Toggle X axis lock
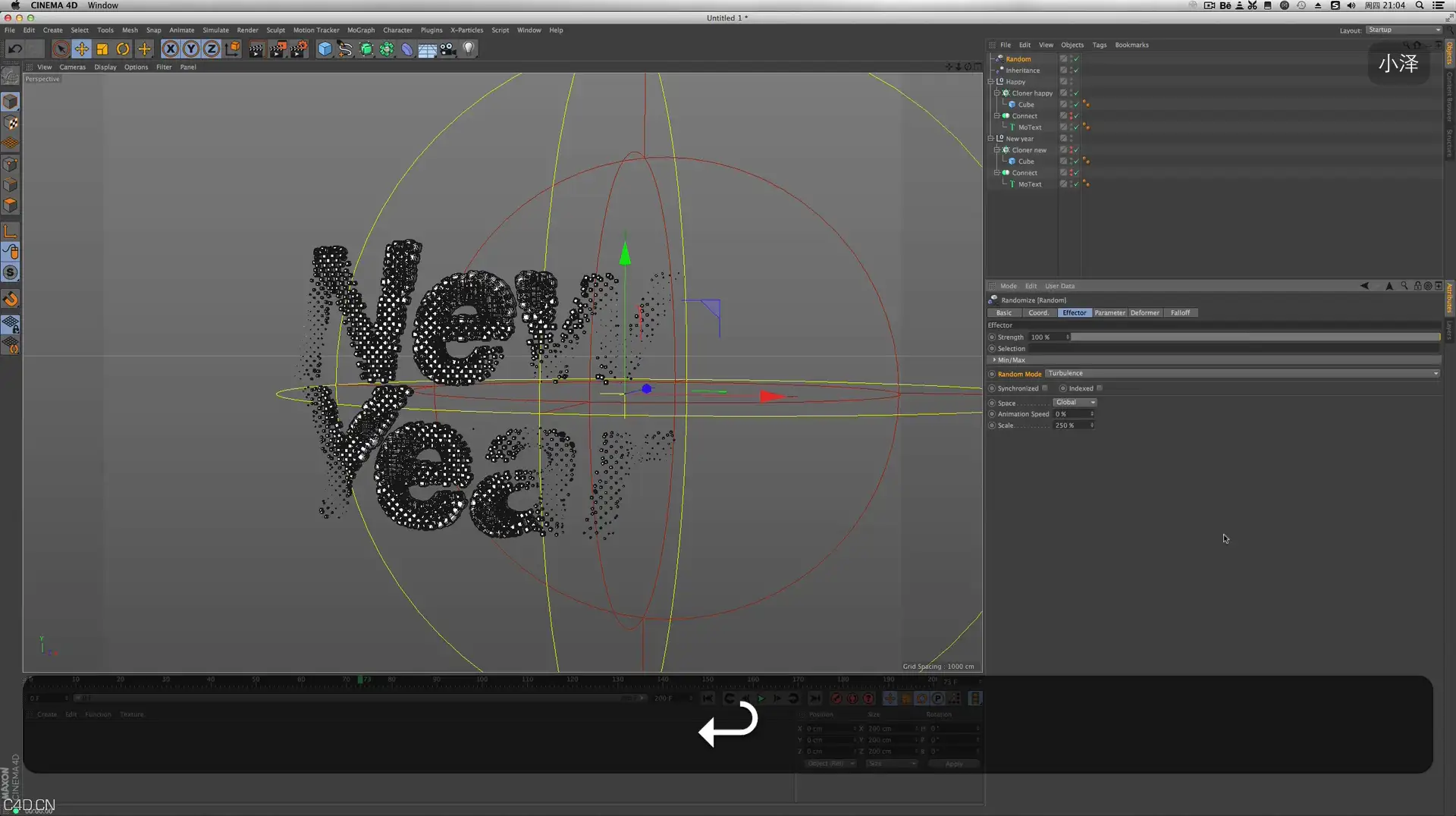 click(171, 49)
